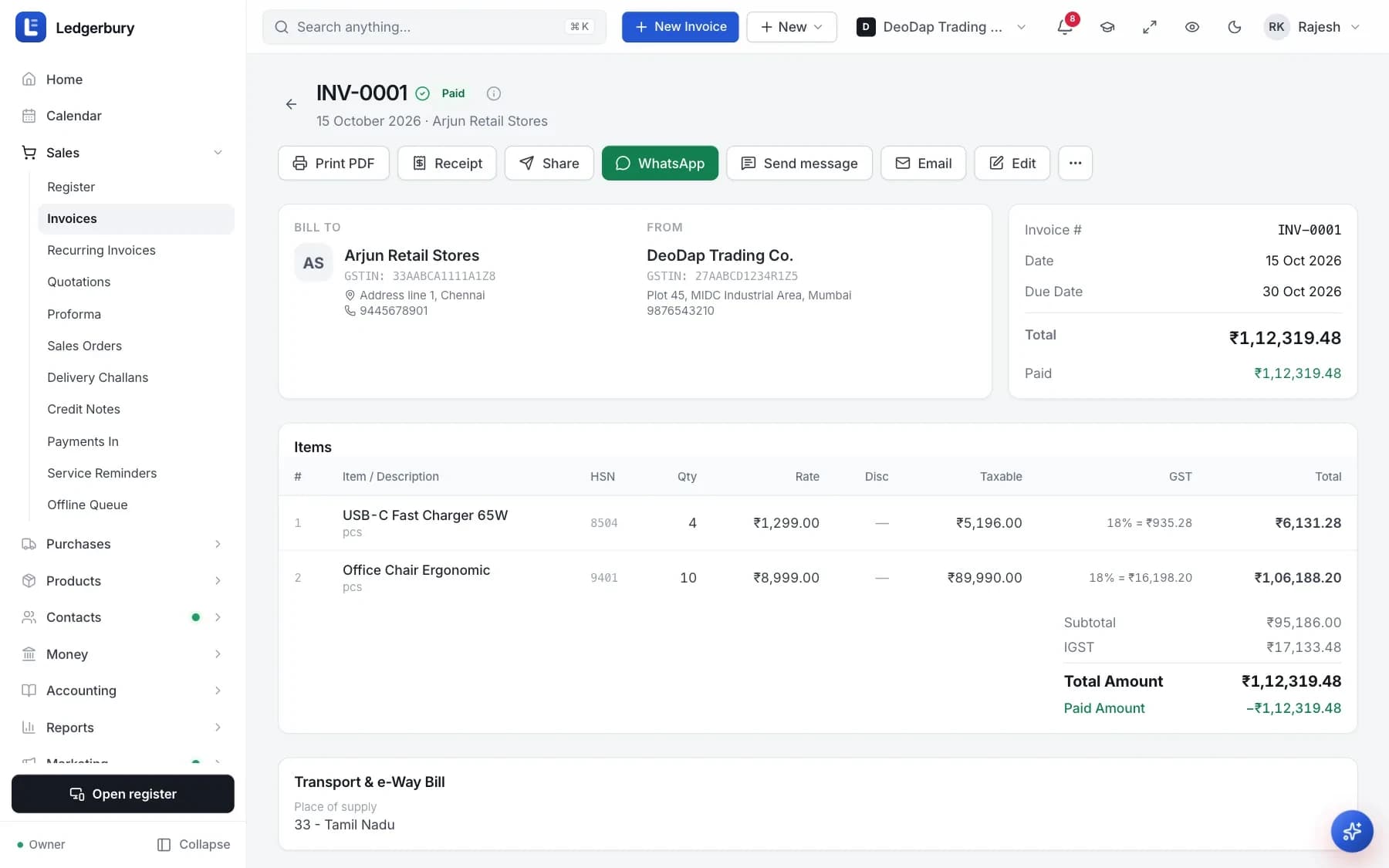Open Offline Queue page

coord(136,505)
